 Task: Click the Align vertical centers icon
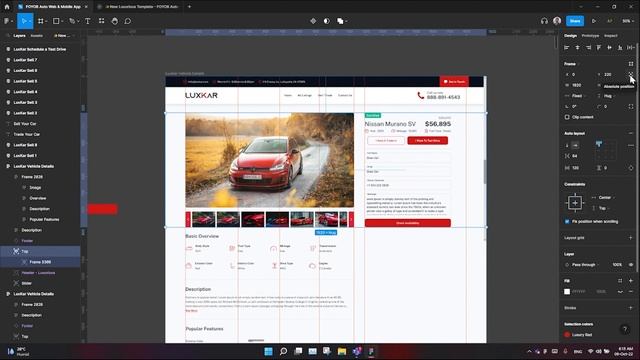pyautogui.click(x=609, y=48)
